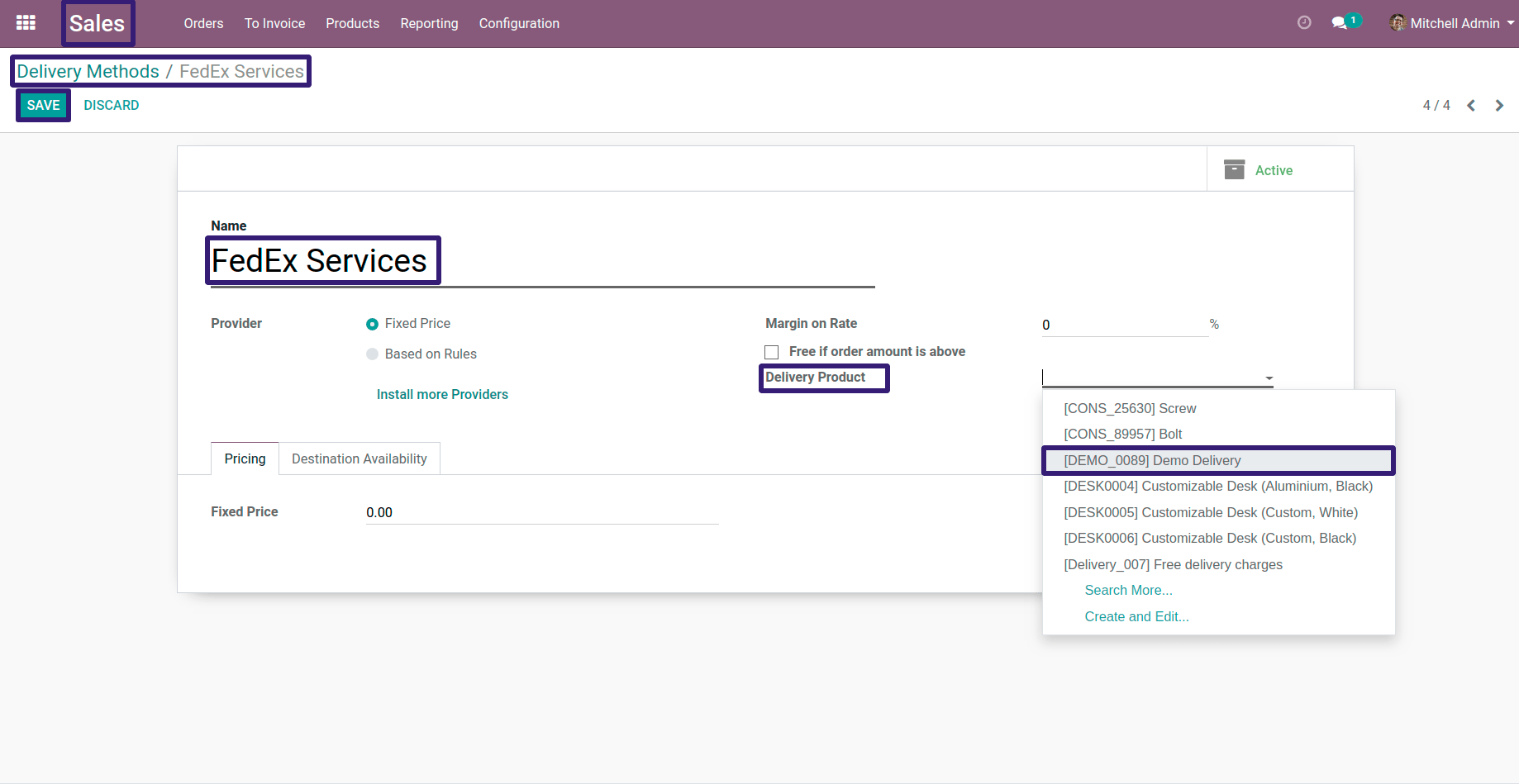This screenshot has height=784, width=1519.
Task: Click Search More... in dropdown
Action: (x=1128, y=590)
